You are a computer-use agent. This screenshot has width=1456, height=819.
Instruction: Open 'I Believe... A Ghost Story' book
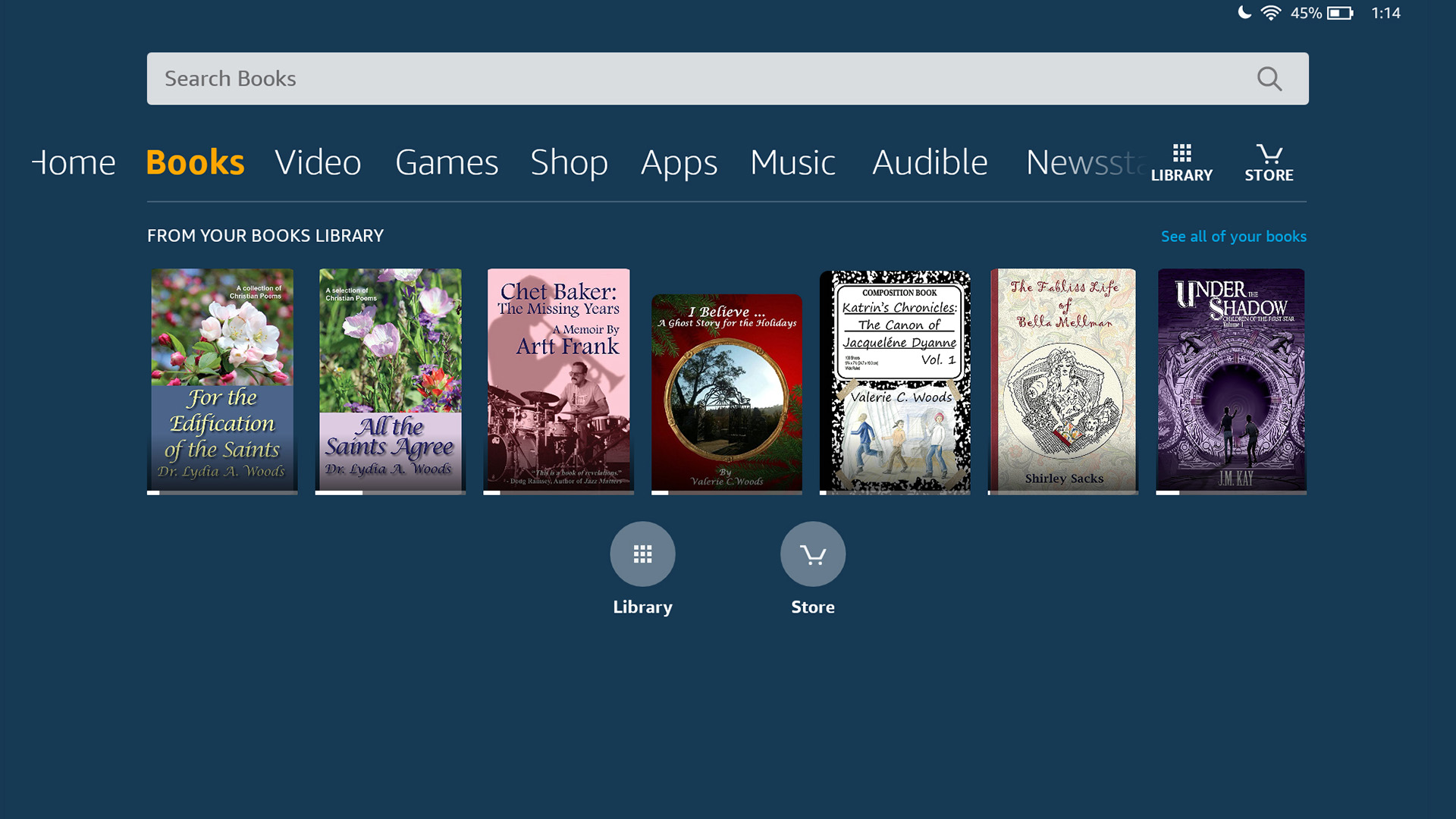tap(726, 394)
